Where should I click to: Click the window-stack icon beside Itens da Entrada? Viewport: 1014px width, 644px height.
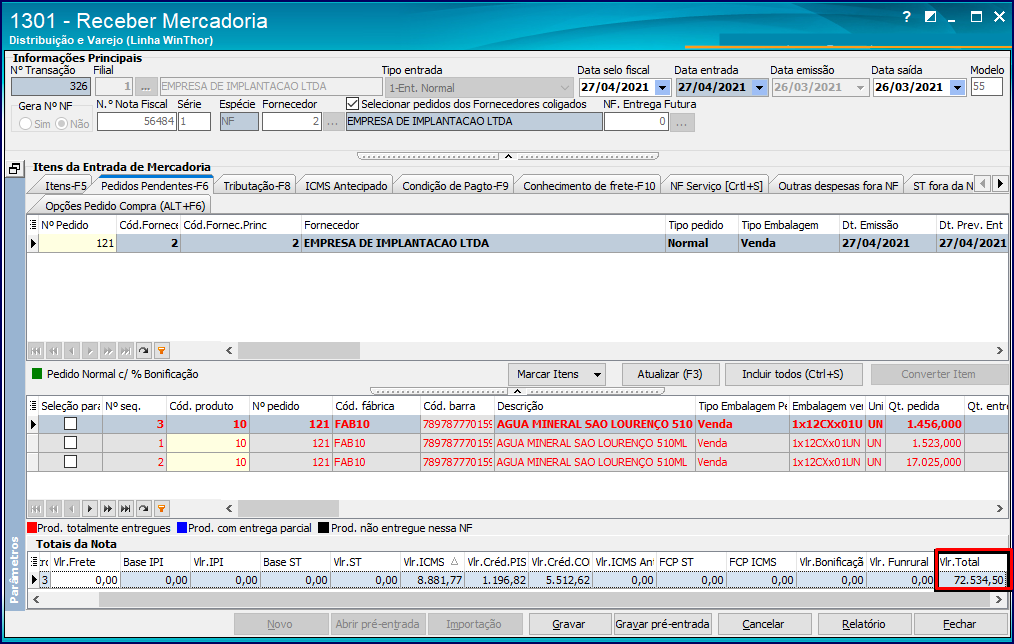[x=14, y=169]
